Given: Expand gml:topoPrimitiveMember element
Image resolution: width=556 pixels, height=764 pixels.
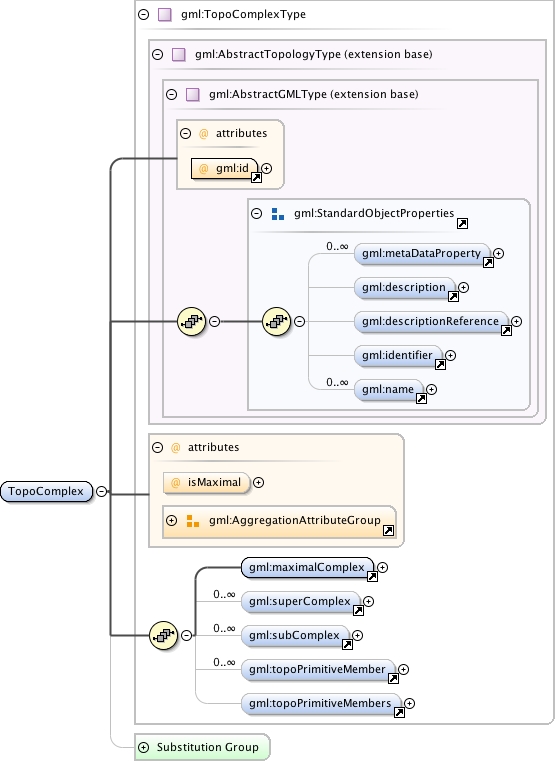Looking at the screenshot, I should pos(403,669).
